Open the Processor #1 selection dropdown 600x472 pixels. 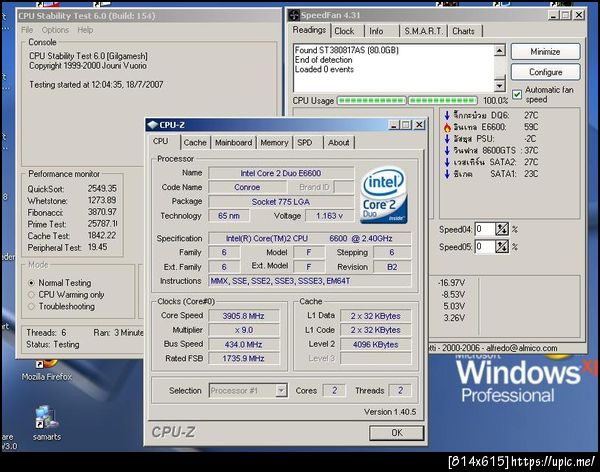click(x=281, y=391)
